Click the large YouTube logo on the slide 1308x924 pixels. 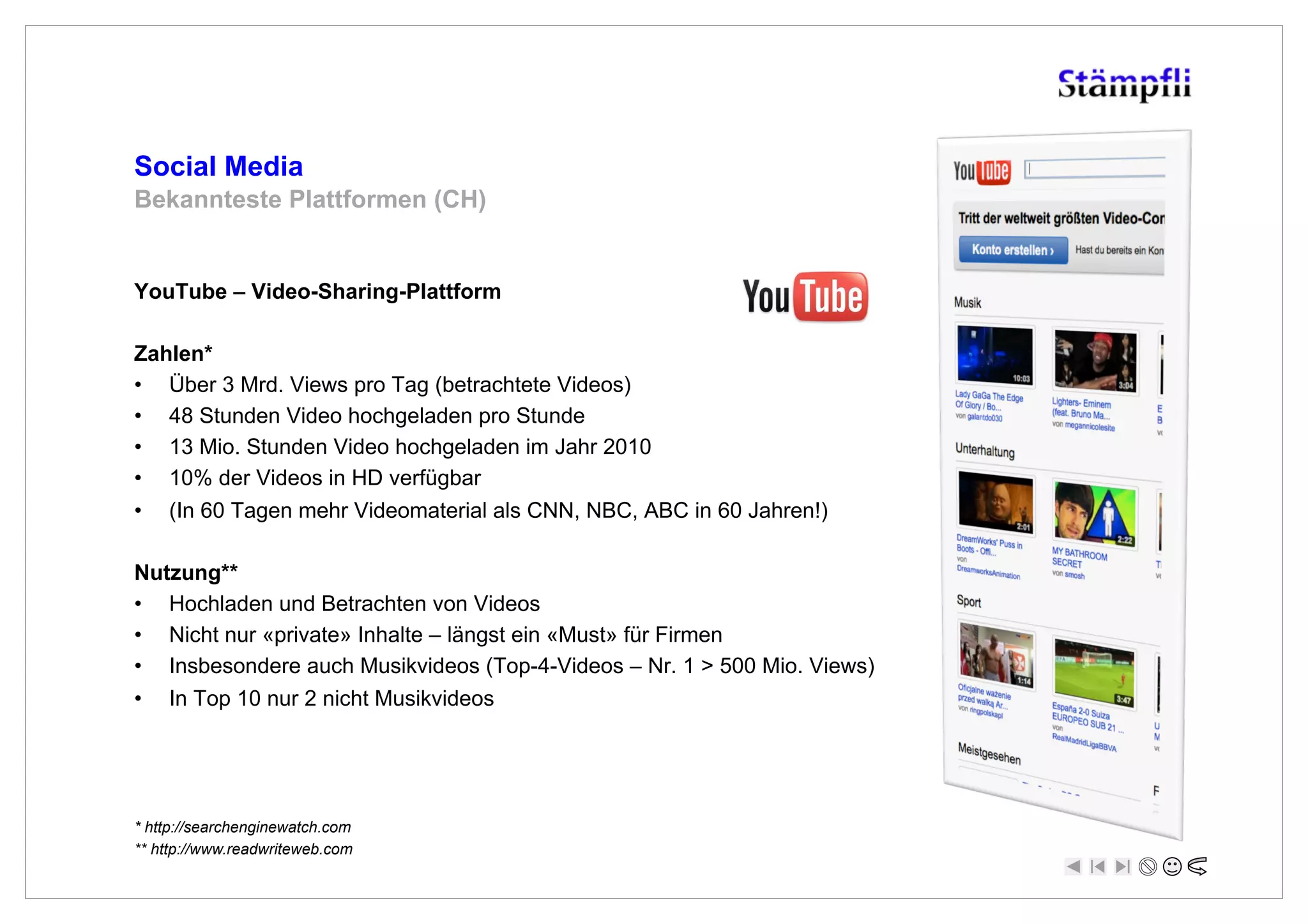[x=805, y=297]
